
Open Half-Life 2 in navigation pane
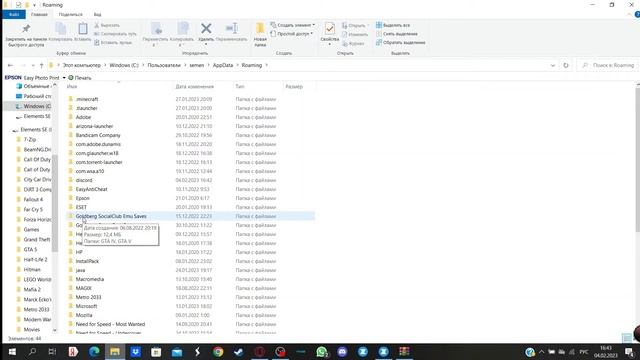(x=35, y=260)
